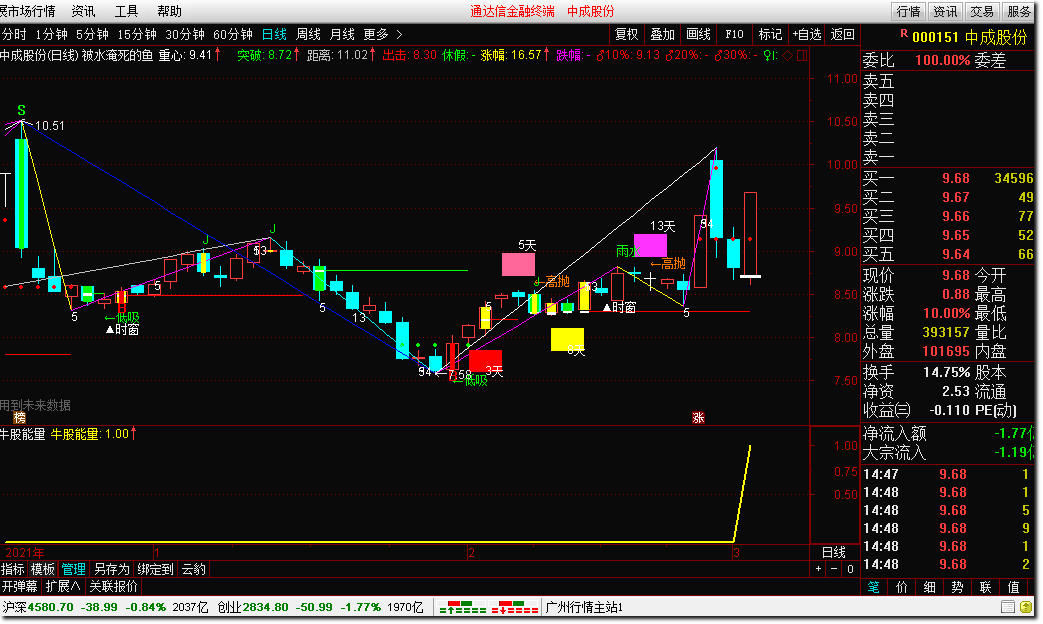Select the 5分钟 period tab
1043x624 pixels.
click(x=92, y=35)
